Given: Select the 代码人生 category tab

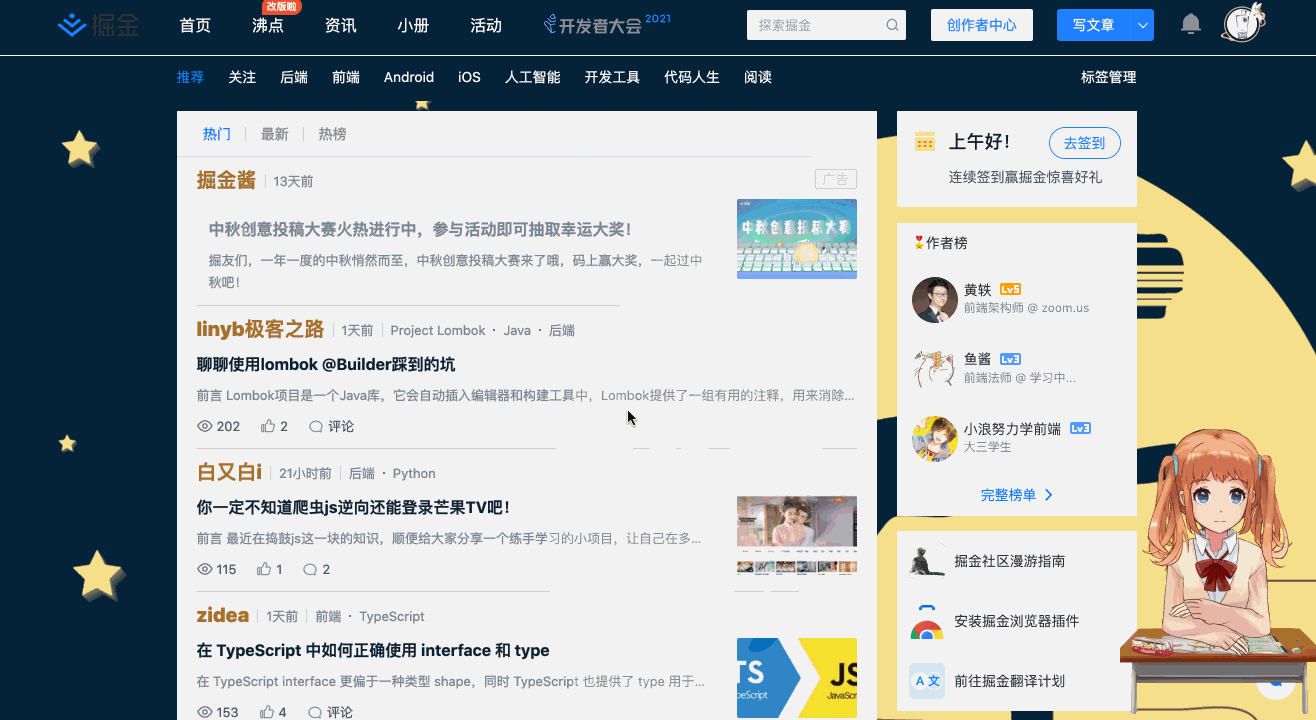Looking at the screenshot, I should tap(692, 77).
